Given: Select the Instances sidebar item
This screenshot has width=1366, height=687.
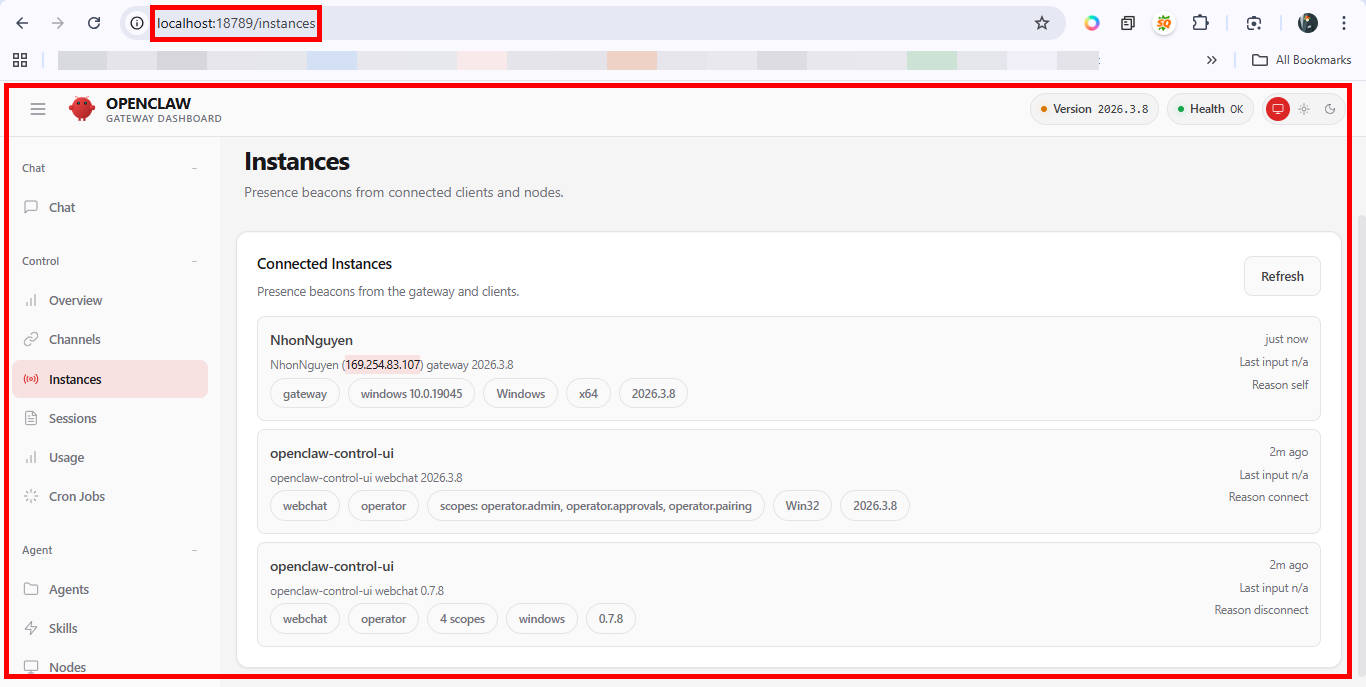Looking at the screenshot, I should pos(110,379).
